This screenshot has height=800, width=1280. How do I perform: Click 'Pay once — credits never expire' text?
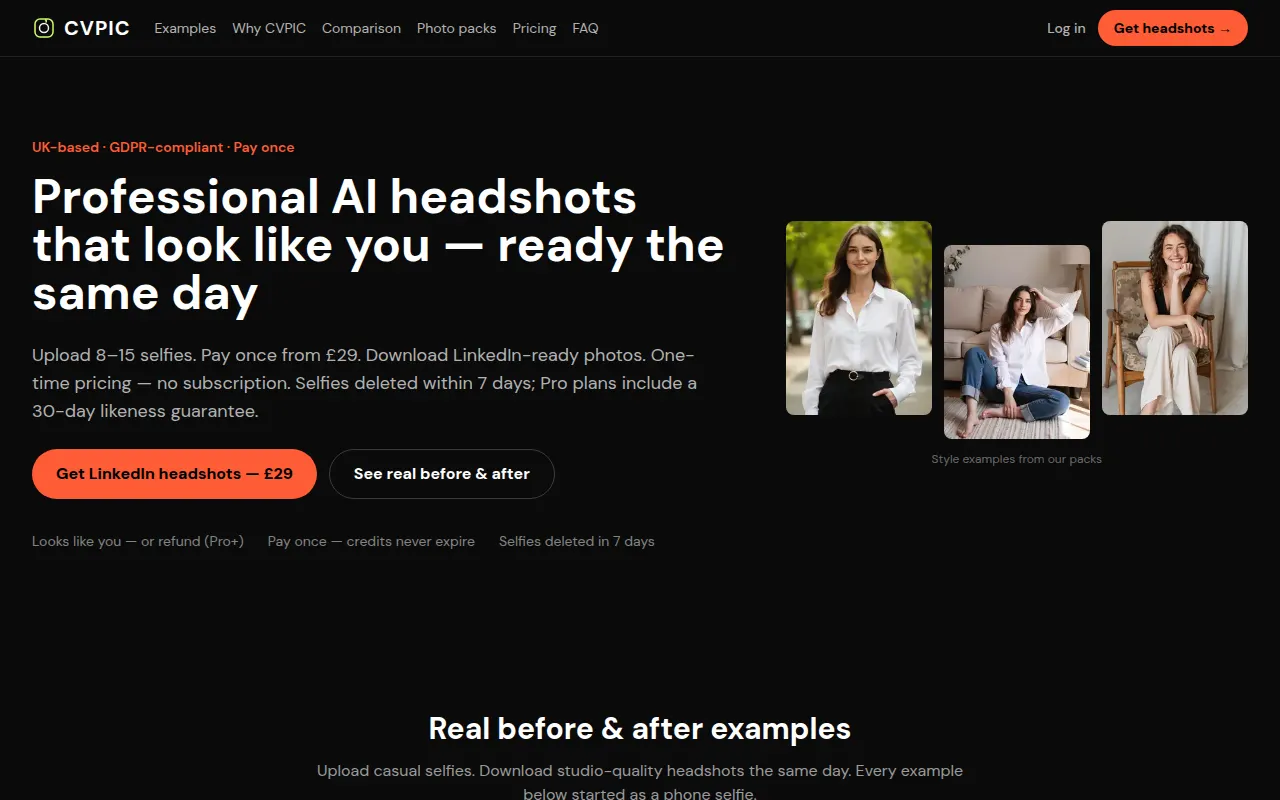pos(371,541)
